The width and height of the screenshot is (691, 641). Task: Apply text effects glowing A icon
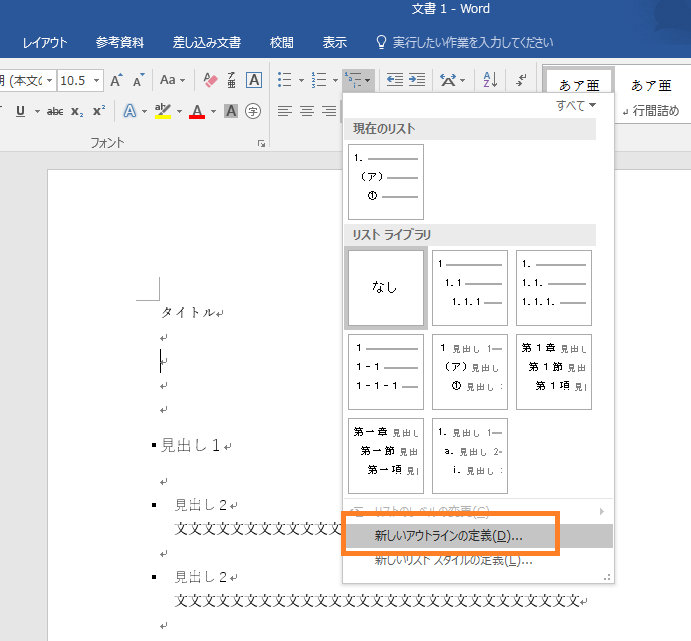(x=130, y=111)
